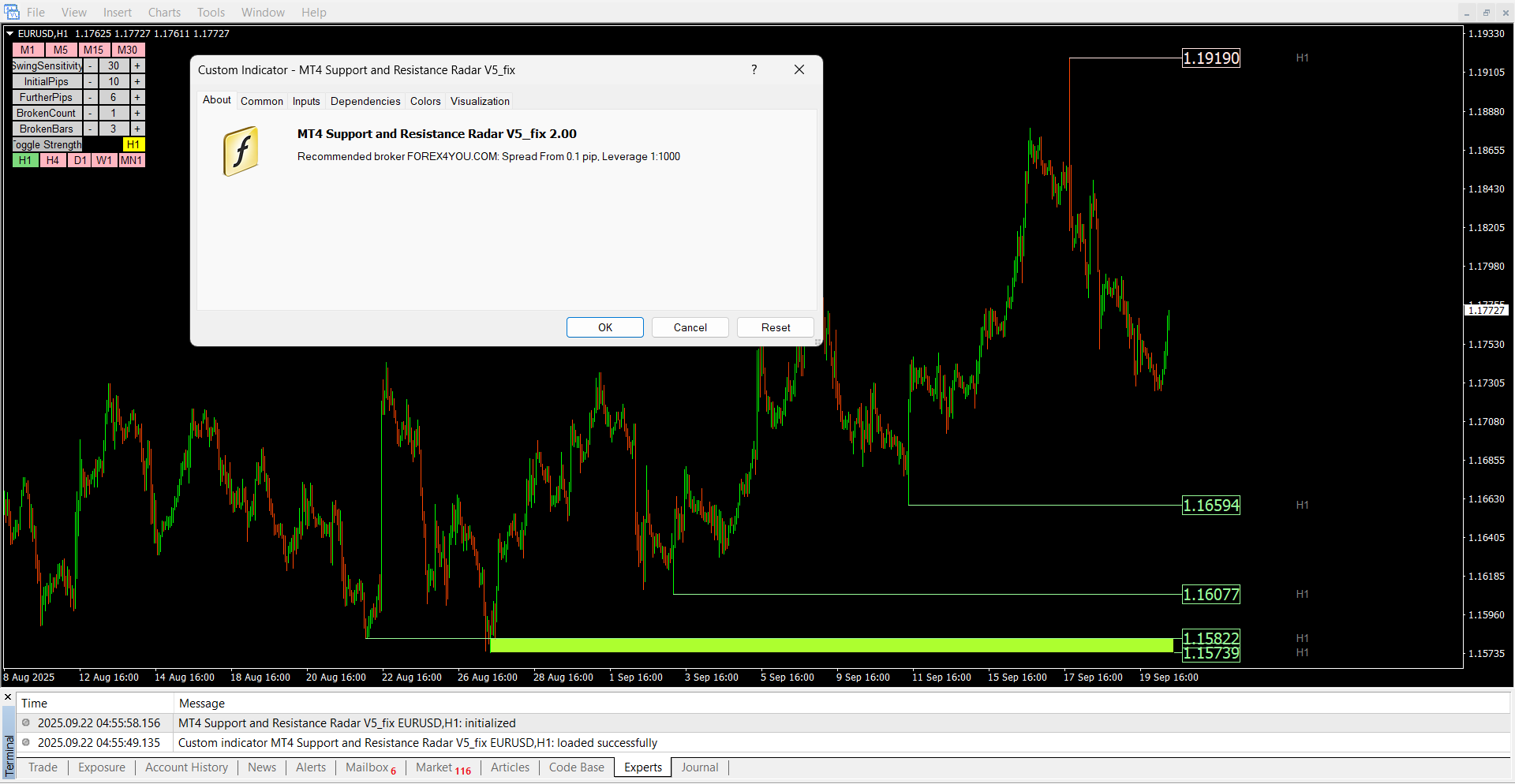Click the MetaTrader app icon in menu bar
This screenshot has width=1515, height=784.
11,12
